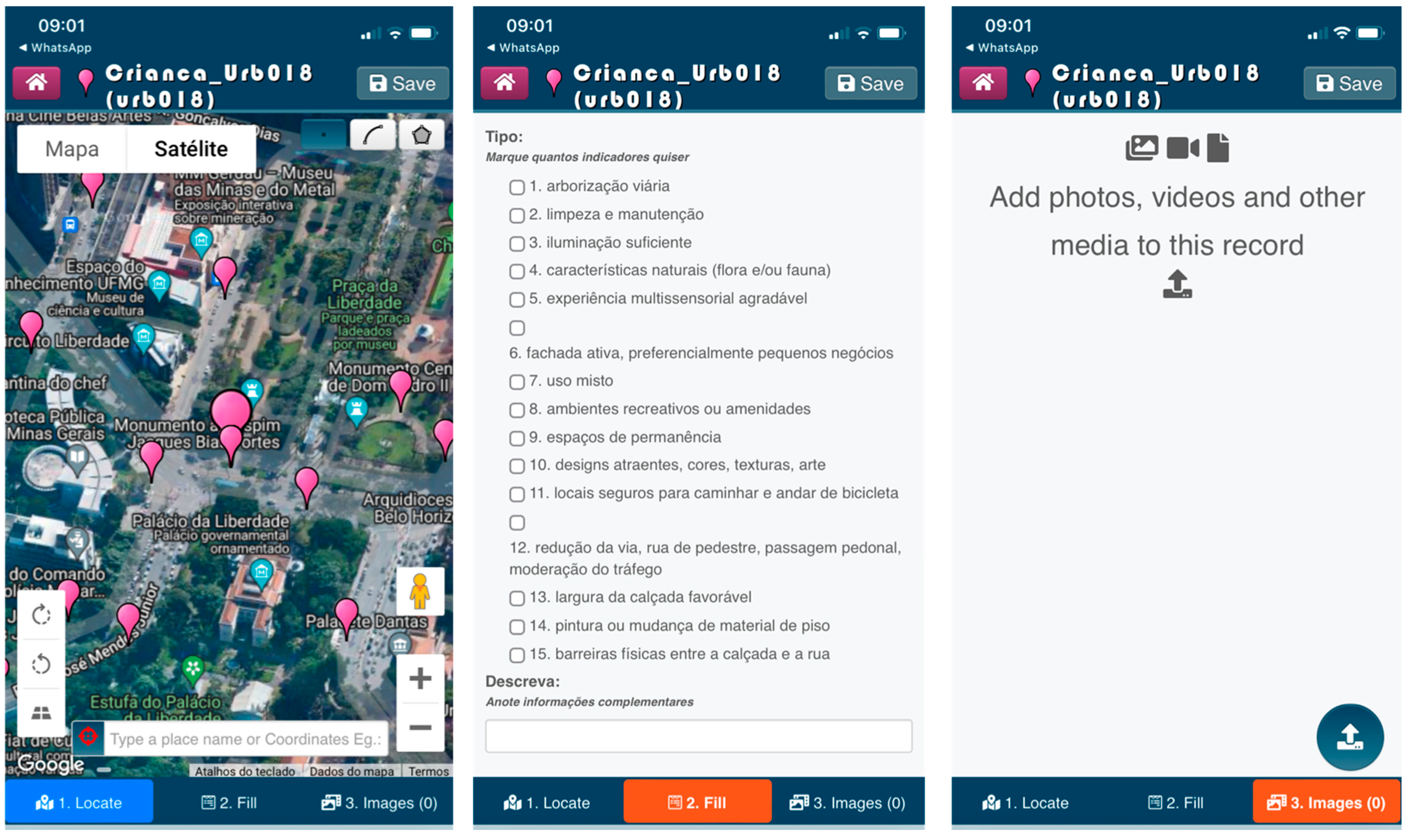1410x840 pixels.
Task: Check option 13. largura da calçada favorável
Action: (517, 598)
